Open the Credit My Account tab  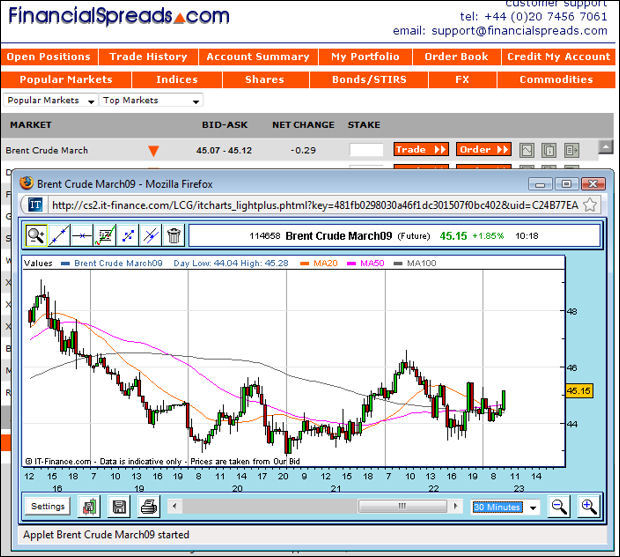point(559,57)
